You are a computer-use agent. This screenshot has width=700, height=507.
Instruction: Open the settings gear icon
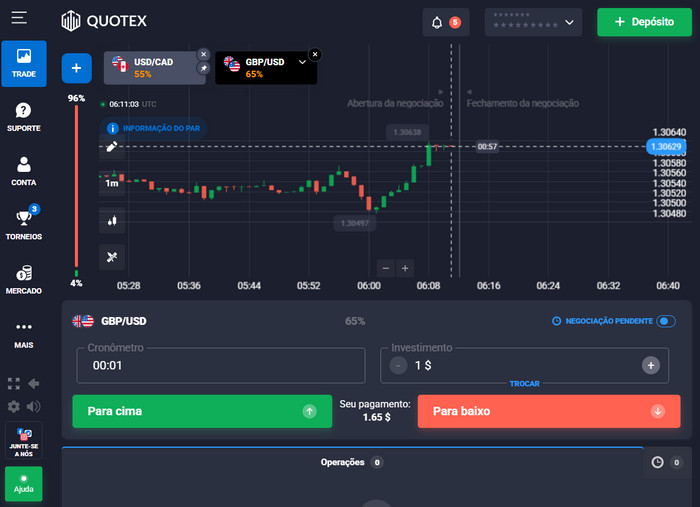coord(14,407)
